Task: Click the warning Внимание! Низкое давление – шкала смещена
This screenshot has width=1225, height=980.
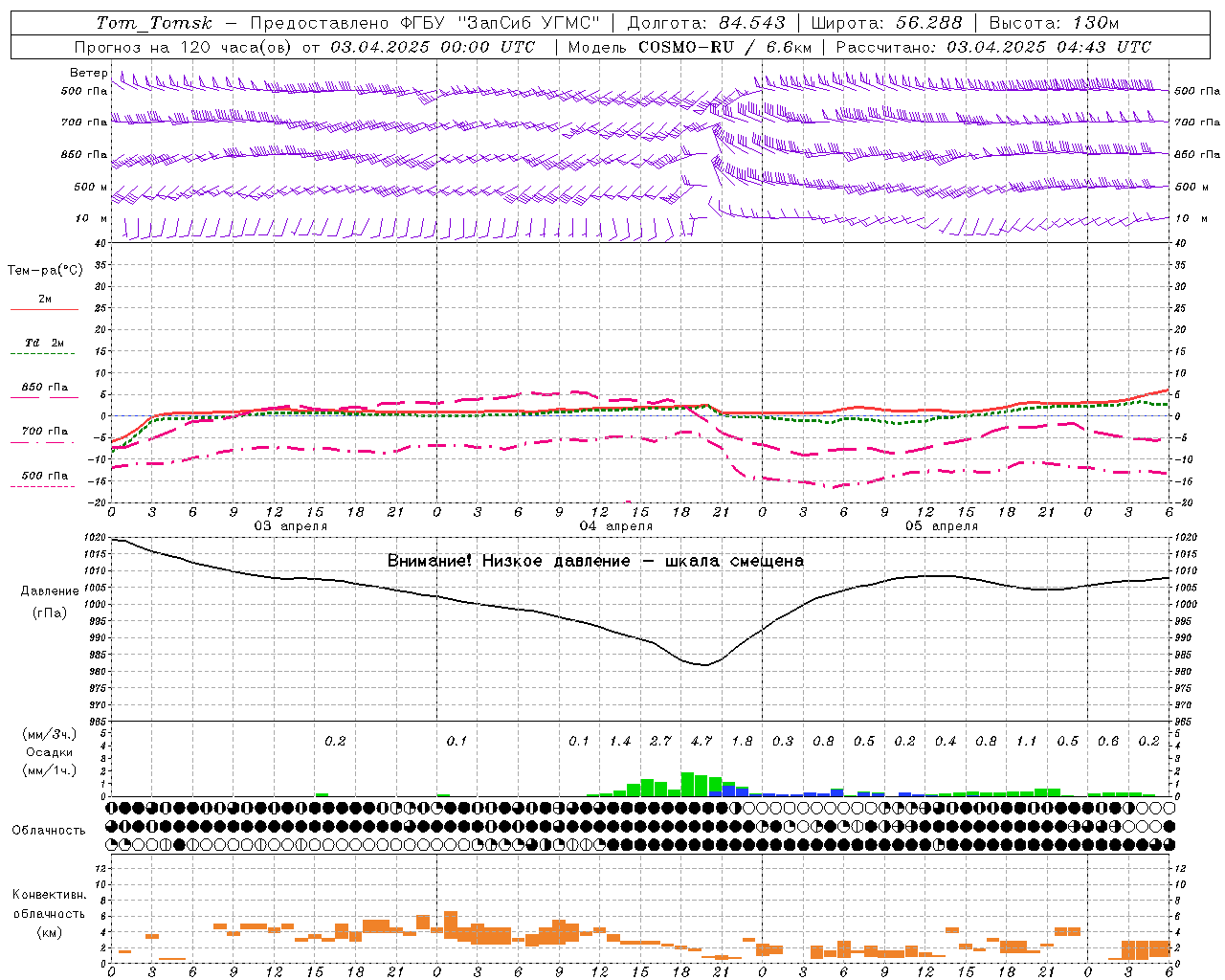Action: pyautogui.click(x=595, y=561)
